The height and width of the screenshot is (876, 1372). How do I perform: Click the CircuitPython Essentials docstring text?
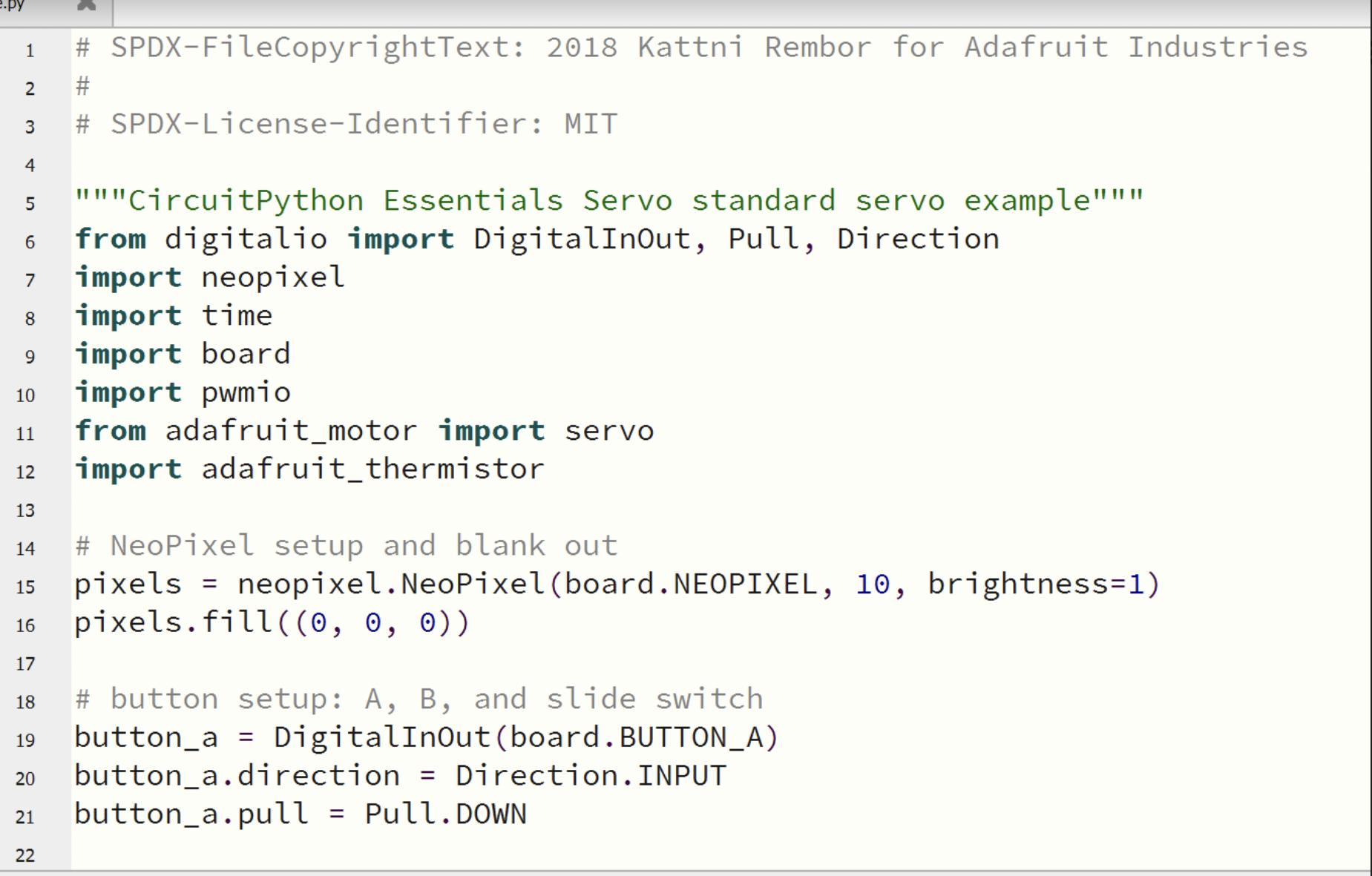click(x=608, y=200)
